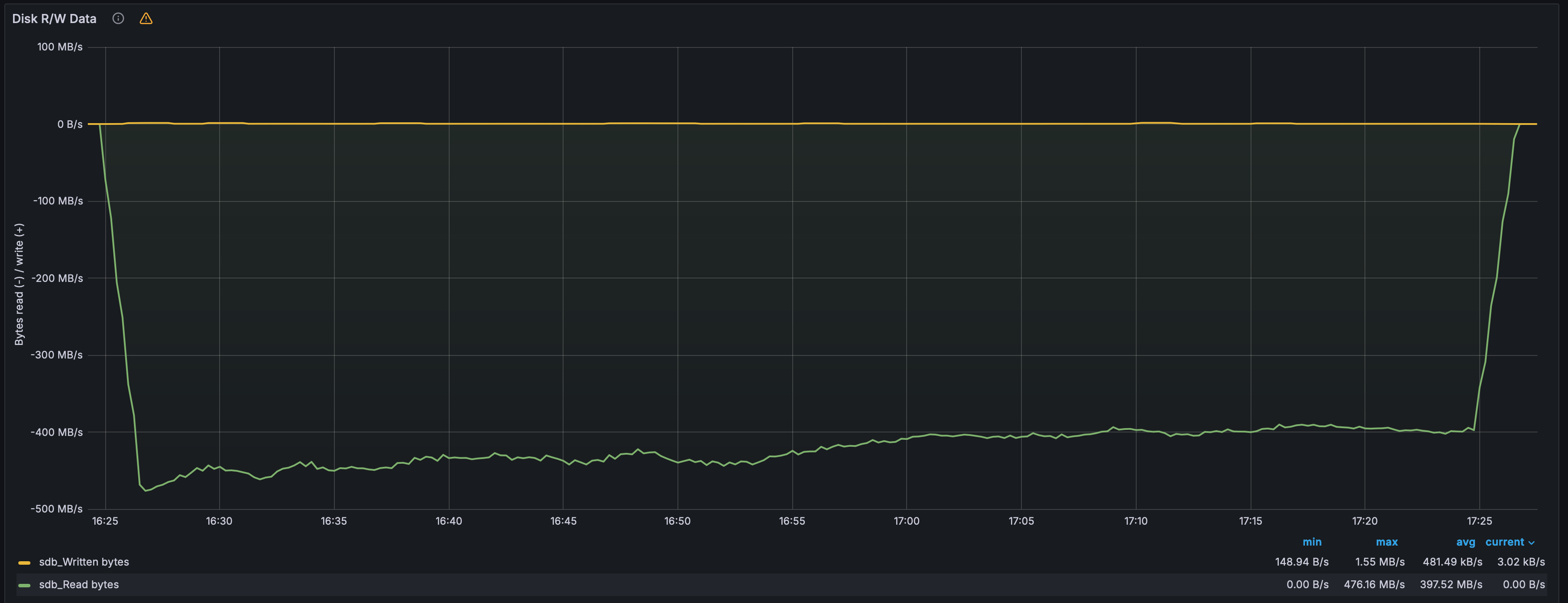The image size is (1568, 603).
Task: Sort legend by current column
Action: pos(1505,542)
